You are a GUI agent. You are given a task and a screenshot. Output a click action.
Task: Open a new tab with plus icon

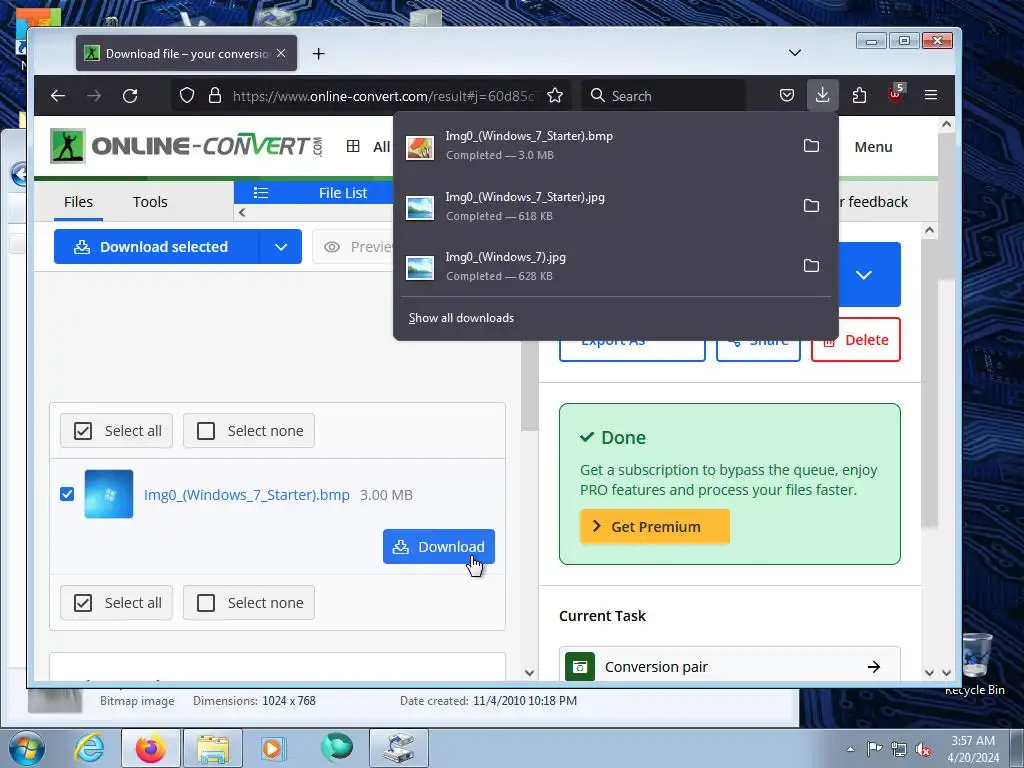click(x=318, y=54)
